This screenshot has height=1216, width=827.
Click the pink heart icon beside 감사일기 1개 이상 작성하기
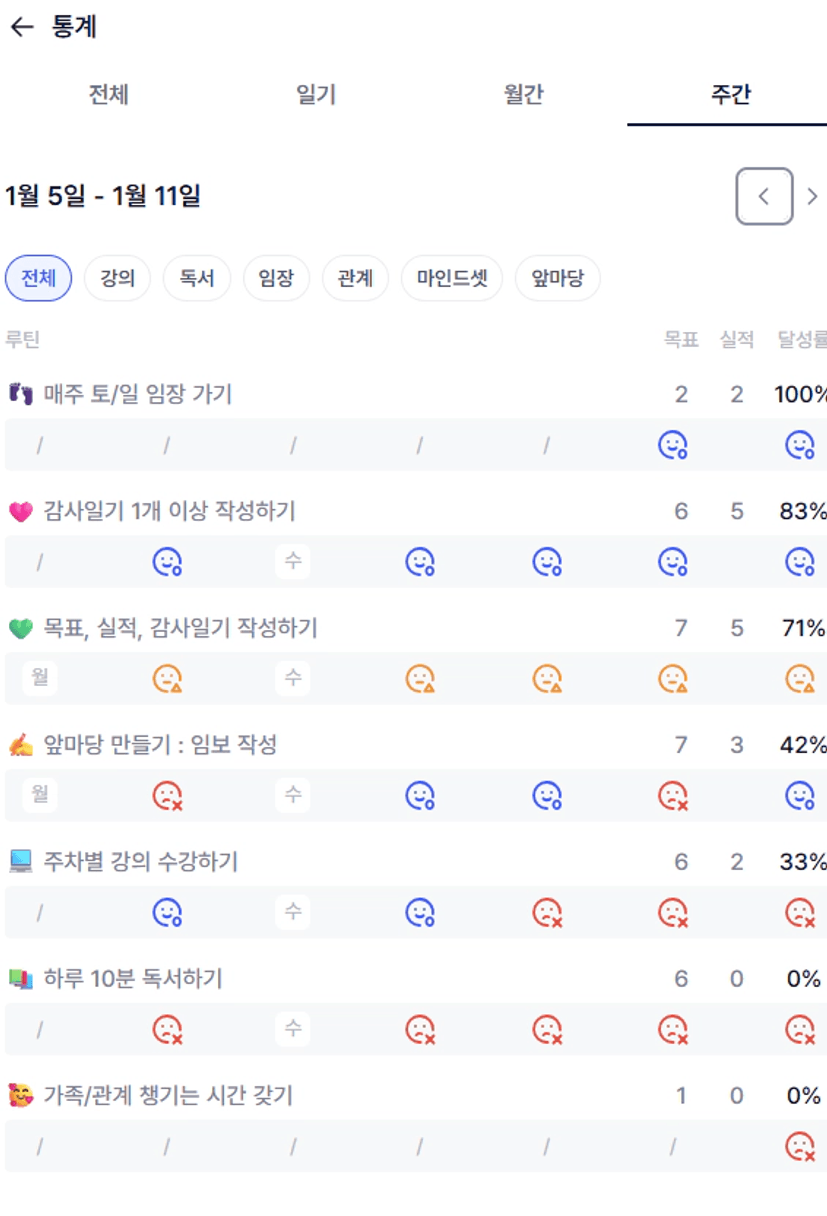(21, 512)
